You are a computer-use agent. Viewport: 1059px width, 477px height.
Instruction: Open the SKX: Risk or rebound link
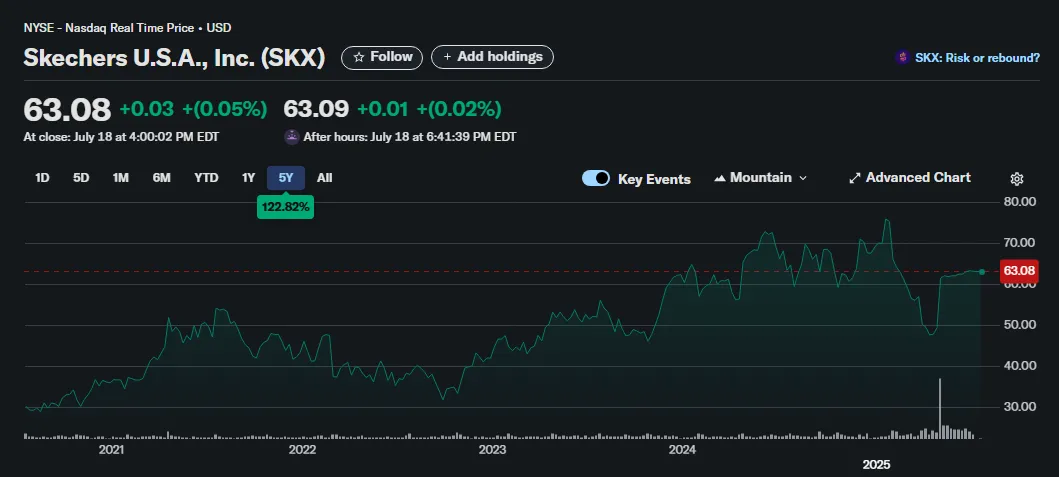pyautogui.click(x=977, y=58)
